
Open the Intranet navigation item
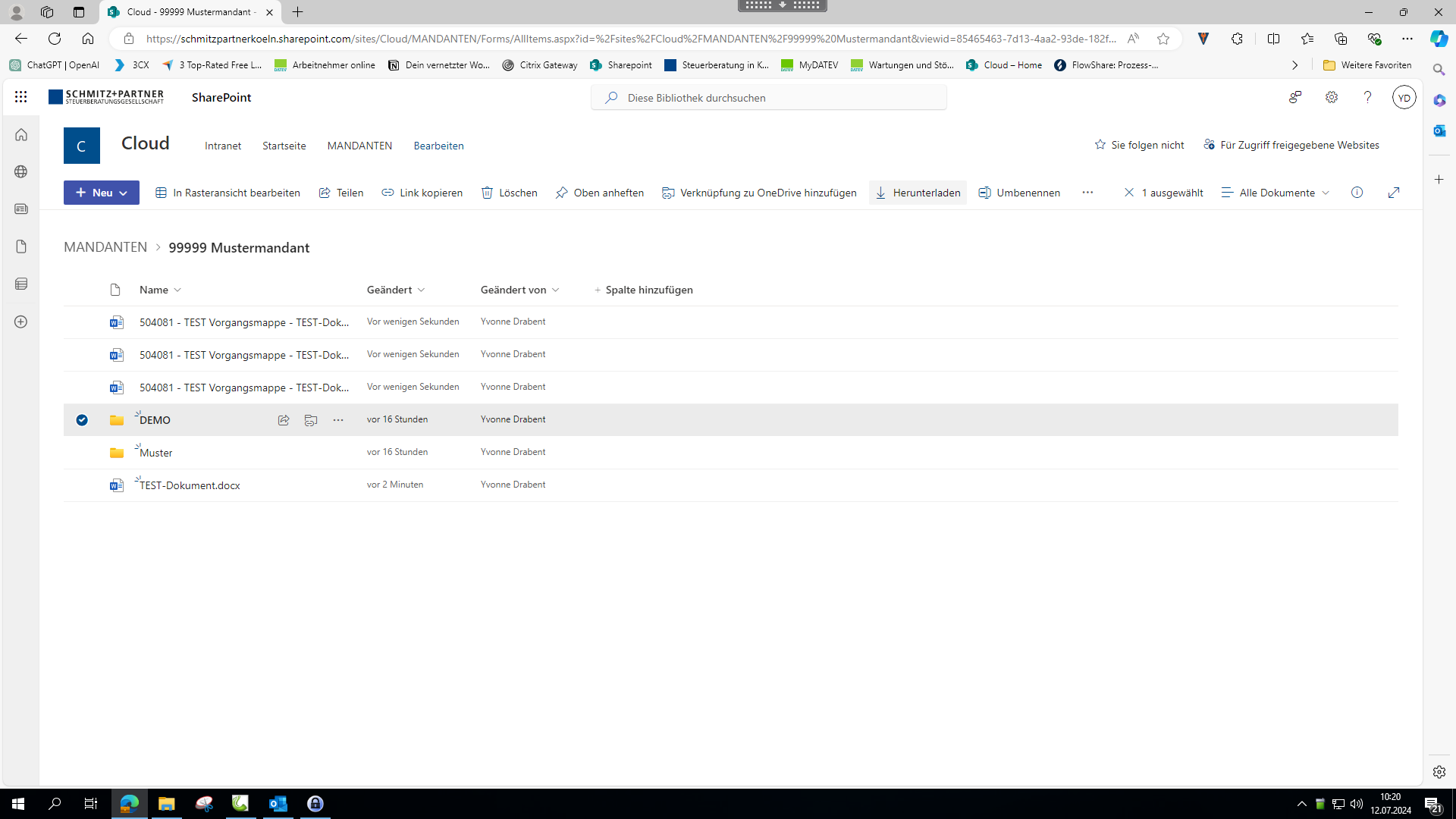[x=223, y=146]
